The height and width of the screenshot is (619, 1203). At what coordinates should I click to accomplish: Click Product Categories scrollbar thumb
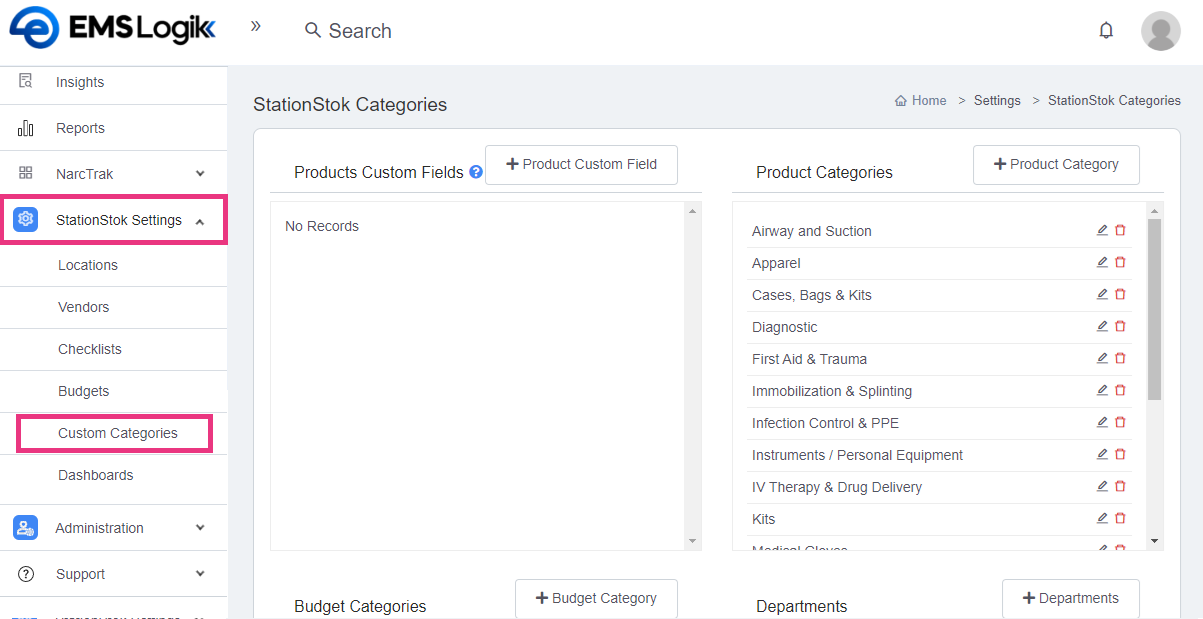[x=1155, y=310]
